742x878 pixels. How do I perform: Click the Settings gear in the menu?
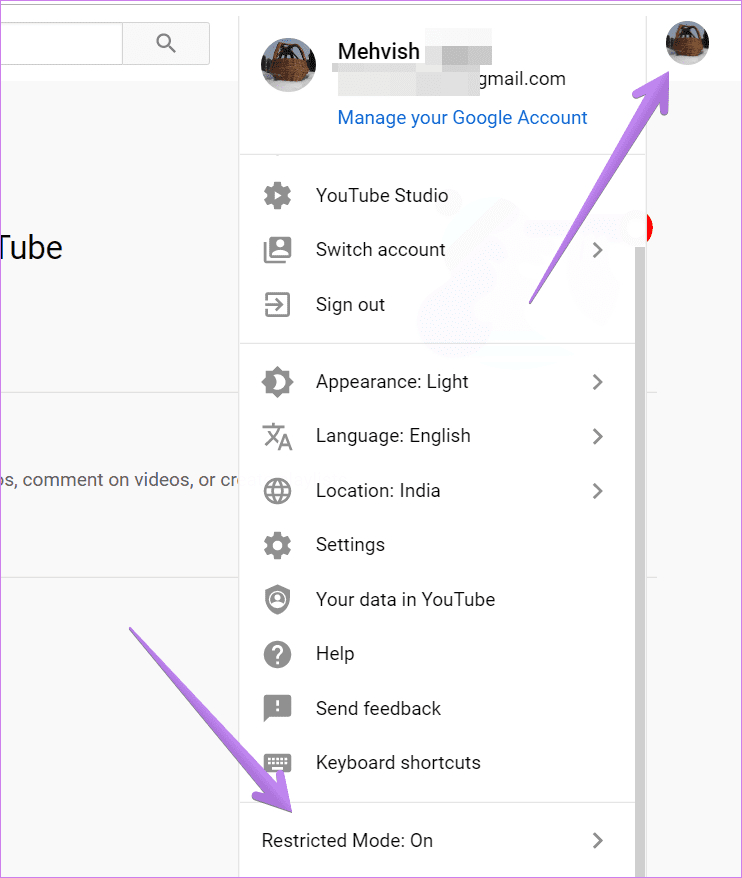(x=277, y=544)
